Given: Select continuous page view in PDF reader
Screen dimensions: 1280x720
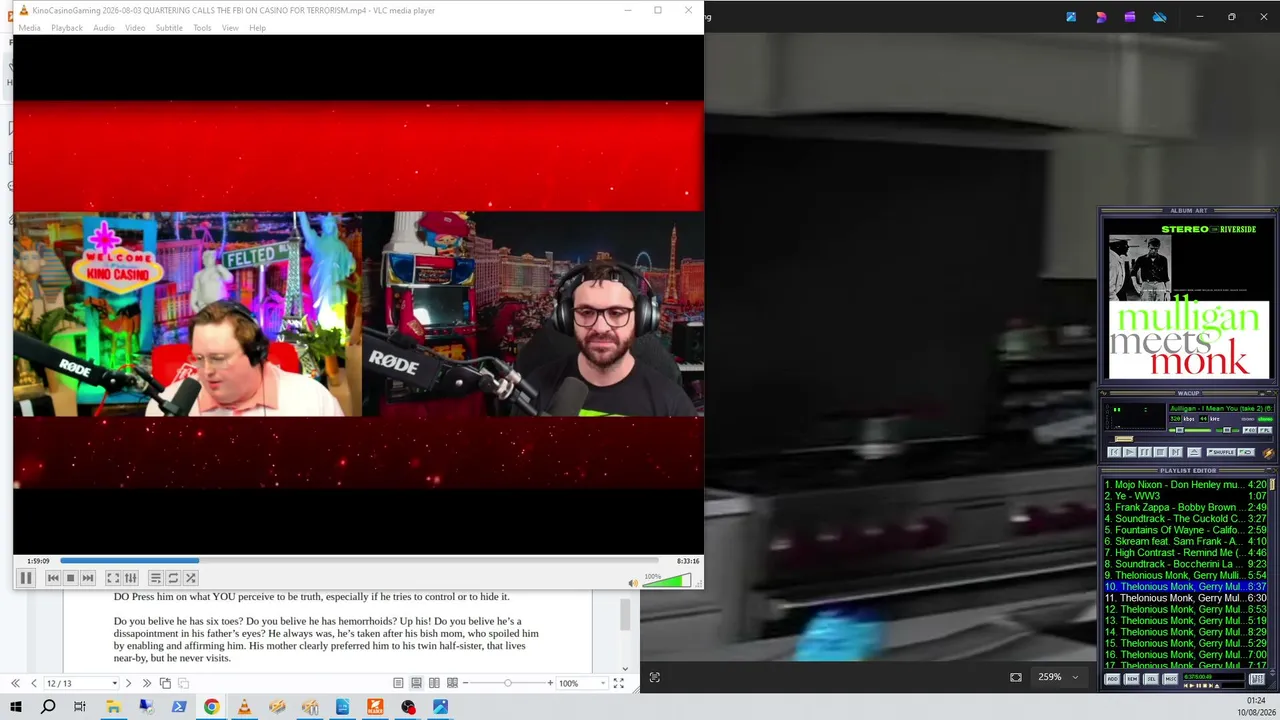Looking at the screenshot, I should [416, 683].
